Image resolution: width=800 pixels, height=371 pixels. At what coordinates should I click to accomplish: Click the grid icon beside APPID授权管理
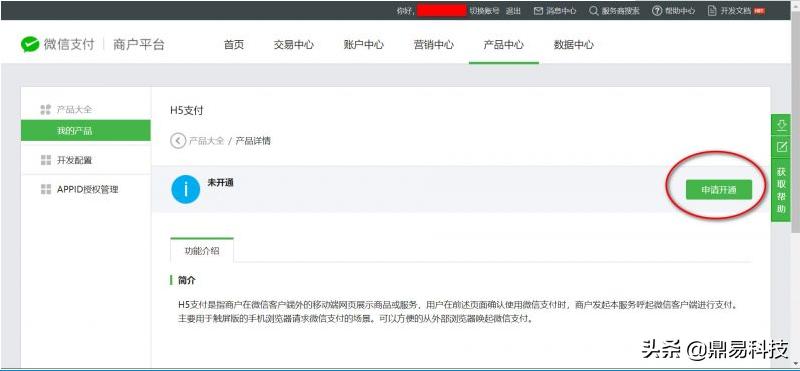[x=45, y=189]
